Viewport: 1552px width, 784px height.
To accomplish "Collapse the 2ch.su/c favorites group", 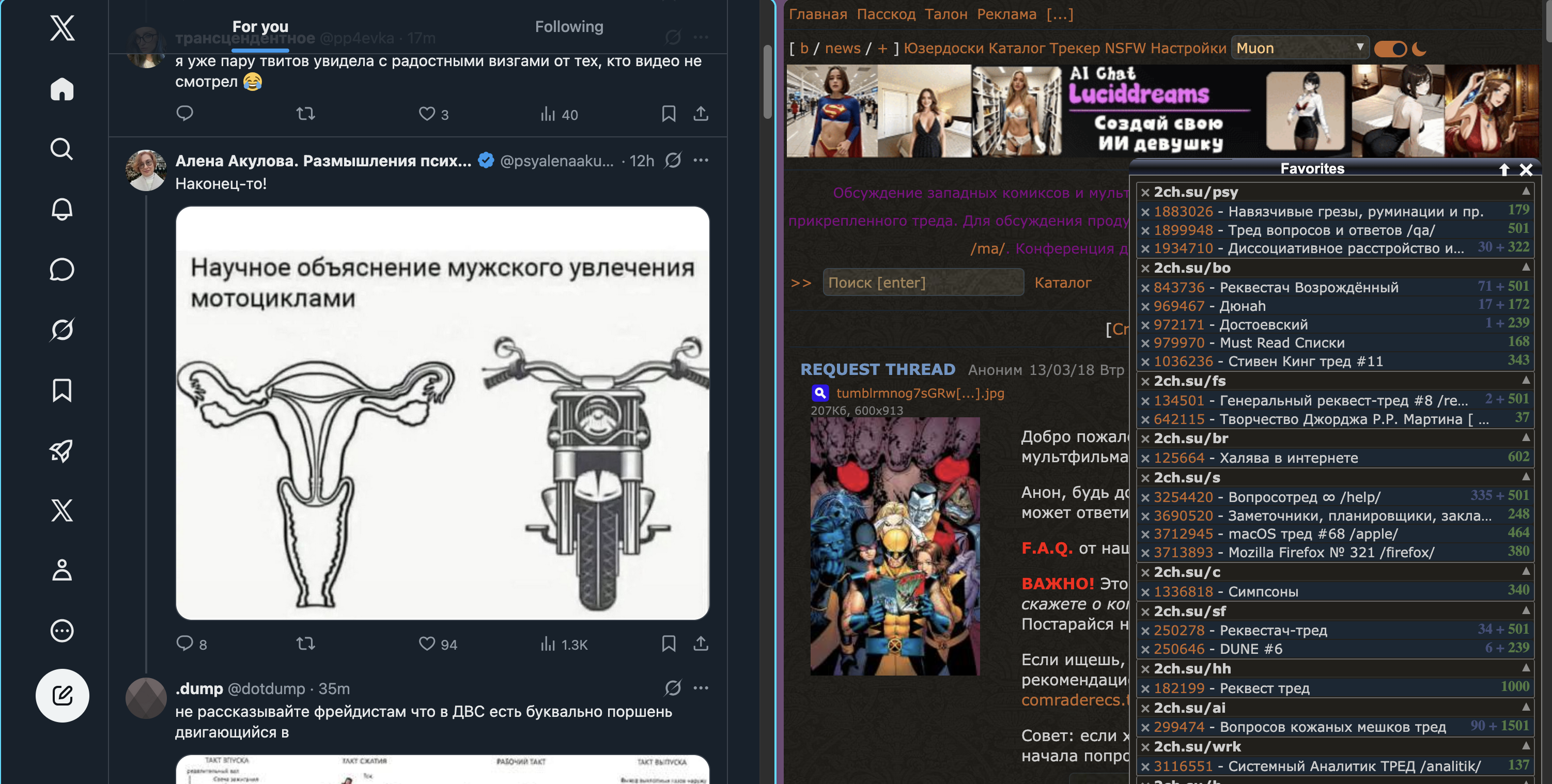I will 1526,571.
